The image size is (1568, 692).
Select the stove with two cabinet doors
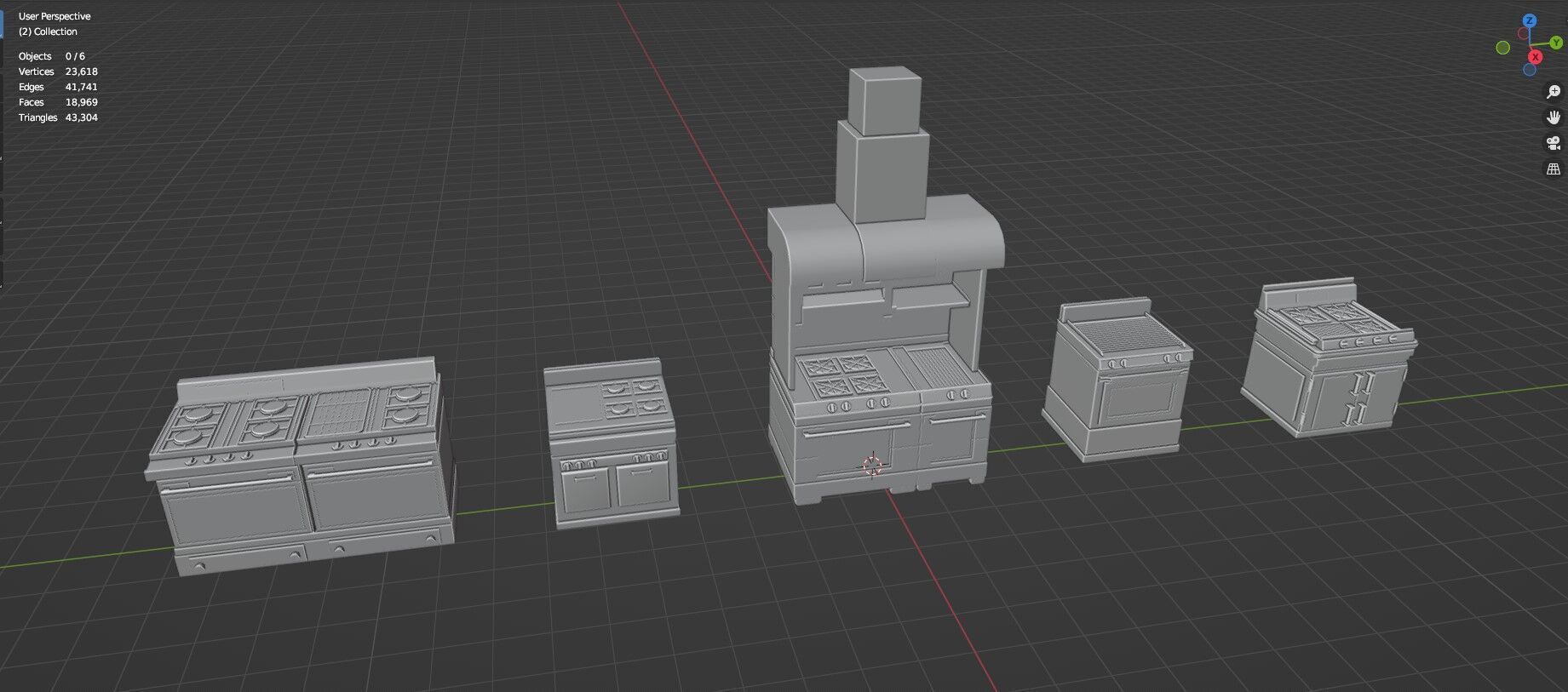point(612,443)
